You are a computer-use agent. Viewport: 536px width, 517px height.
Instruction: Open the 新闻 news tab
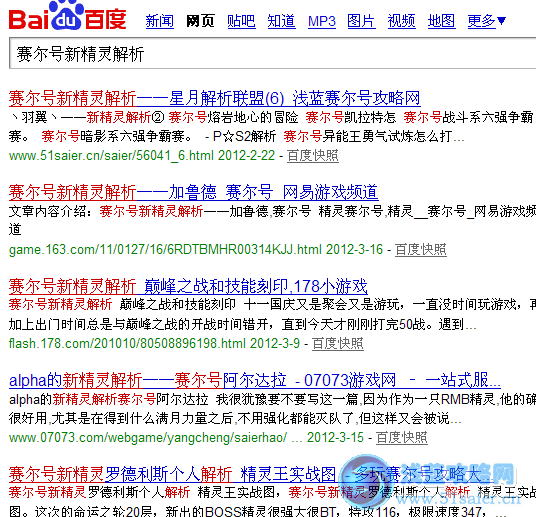(160, 21)
